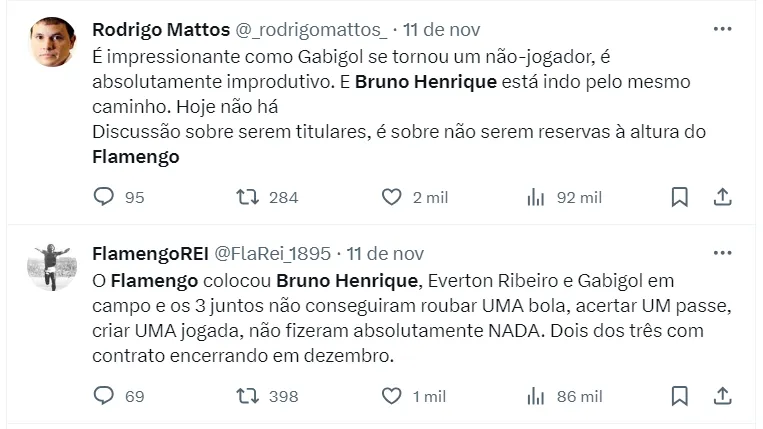View analytics on FlamengoREI's tweet
The image size is (763, 429).
[x=535, y=396]
